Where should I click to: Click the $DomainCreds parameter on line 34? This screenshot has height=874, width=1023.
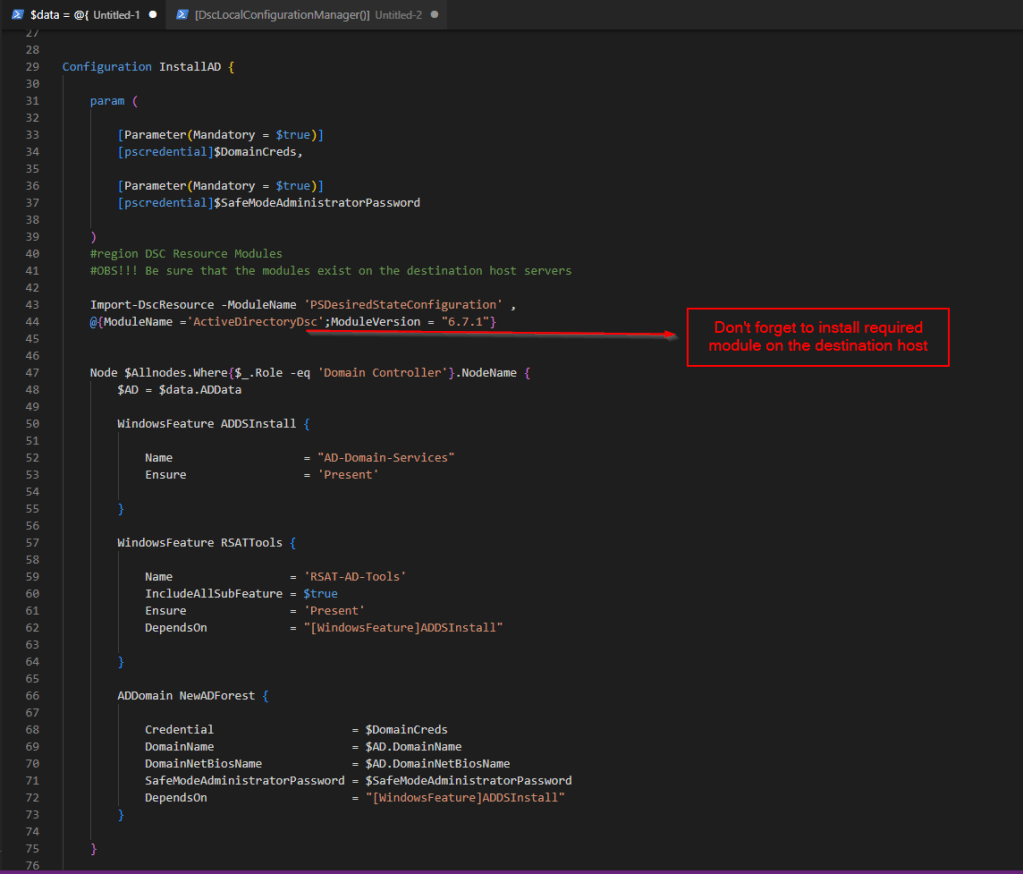click(257, 152)
